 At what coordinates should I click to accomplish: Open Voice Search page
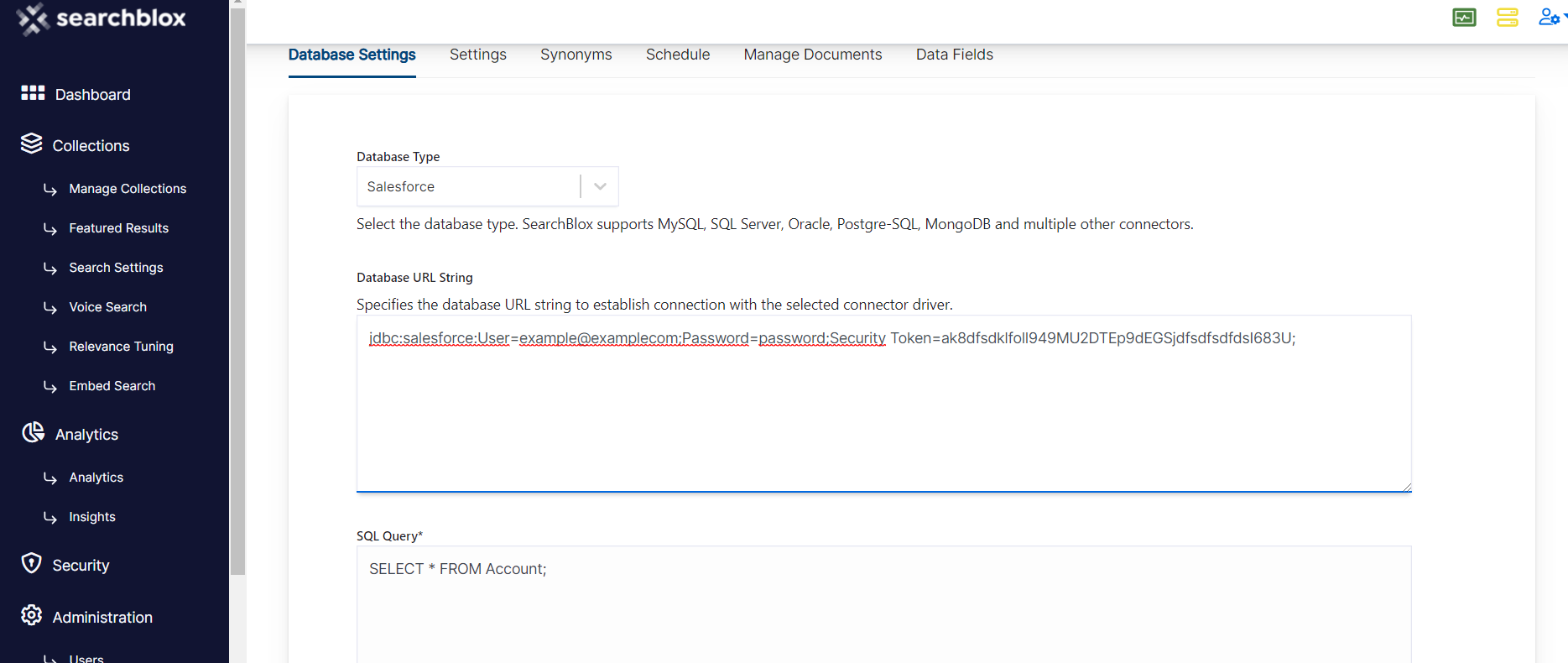(x=108, y=307)
